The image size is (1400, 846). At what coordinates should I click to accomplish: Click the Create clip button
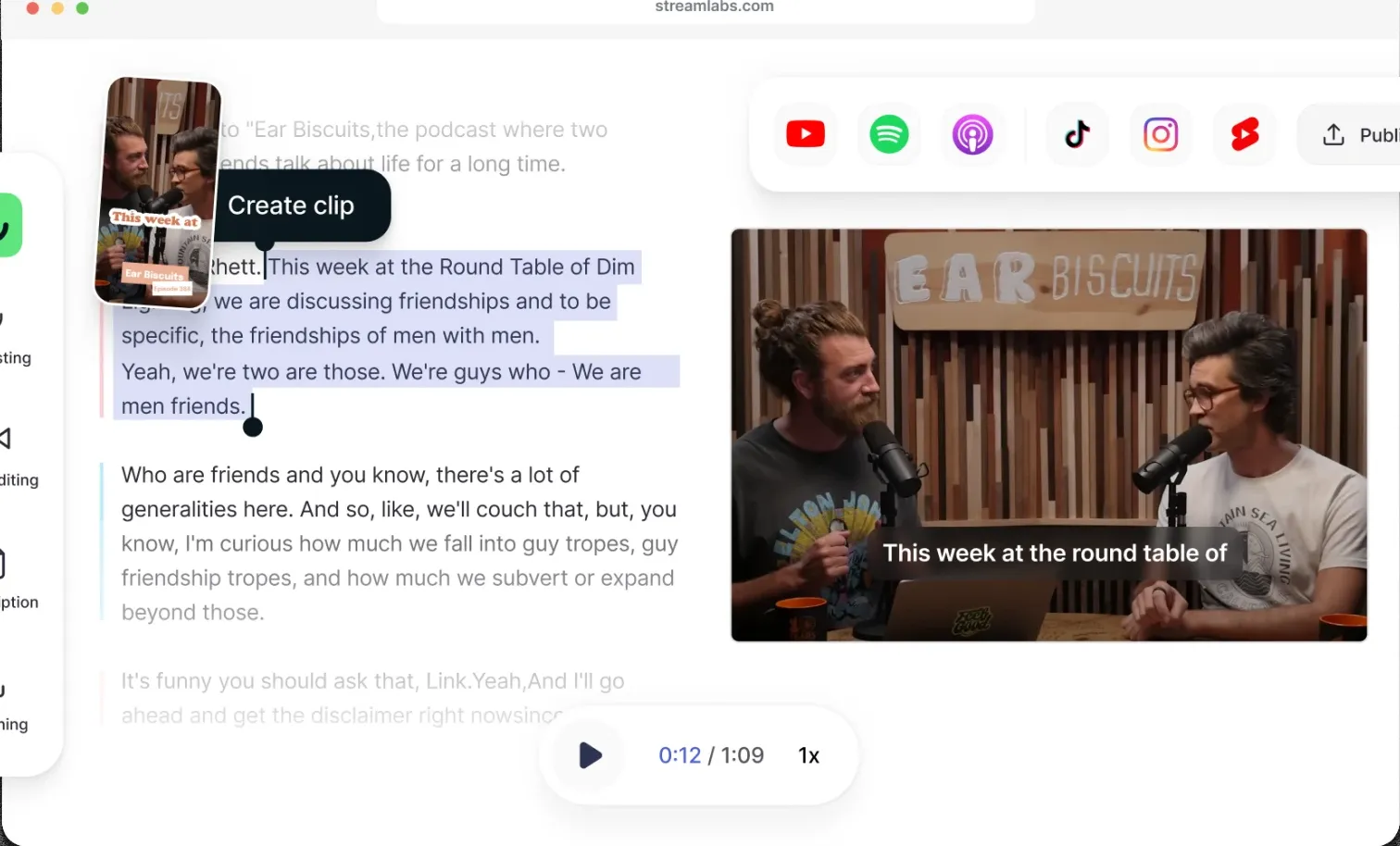click(x=292, y=205)
